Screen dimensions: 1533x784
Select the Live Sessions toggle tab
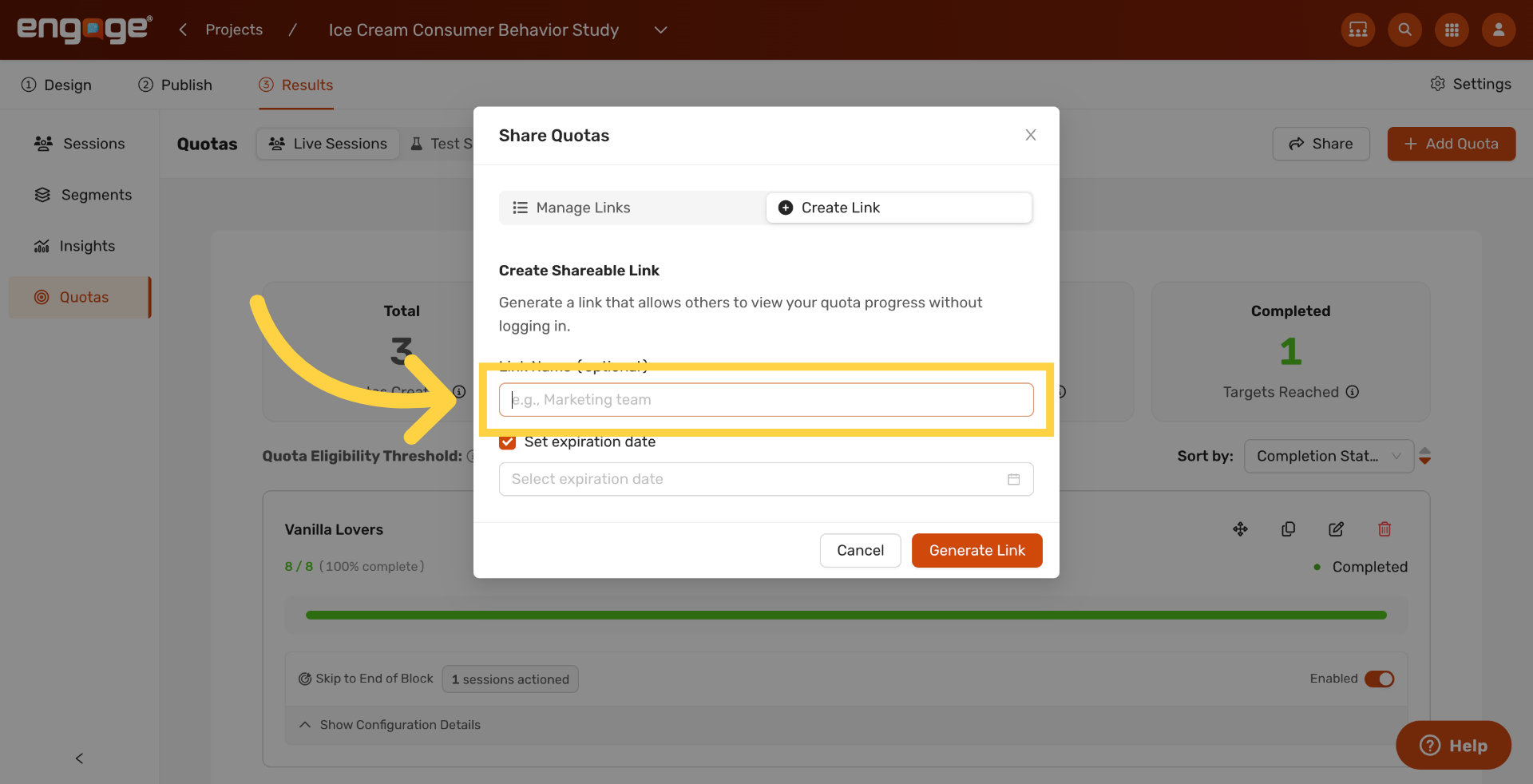tap(328, 144)
